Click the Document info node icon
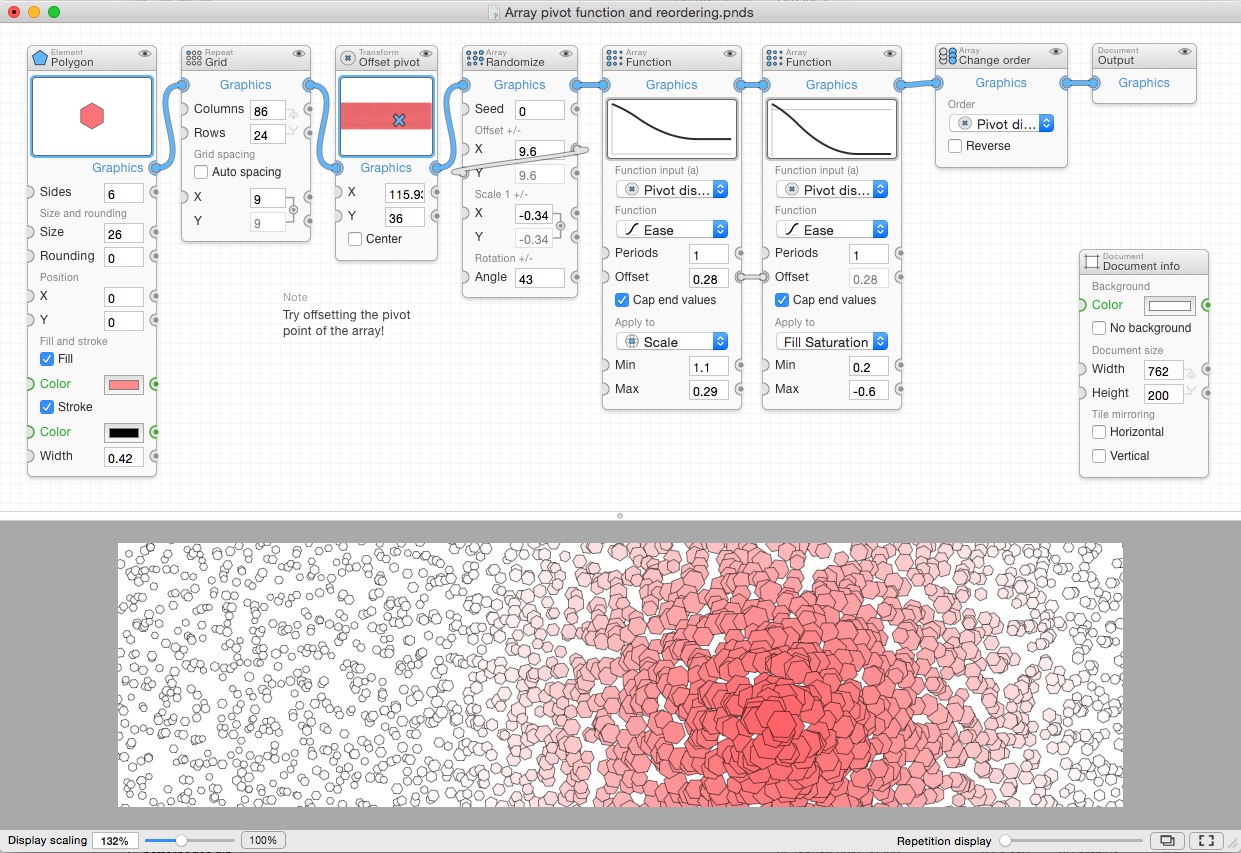The height and width of the screenshot is (853, 1241). [1092, 262]
